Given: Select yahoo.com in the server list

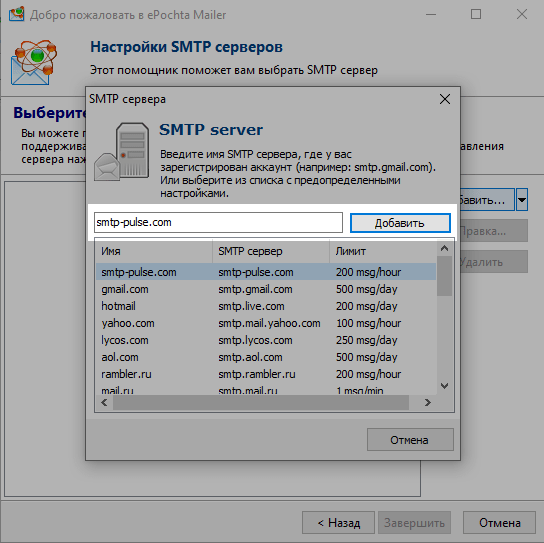Looking at the screenshot, I should pyautogui.click(x=128, y=323).
